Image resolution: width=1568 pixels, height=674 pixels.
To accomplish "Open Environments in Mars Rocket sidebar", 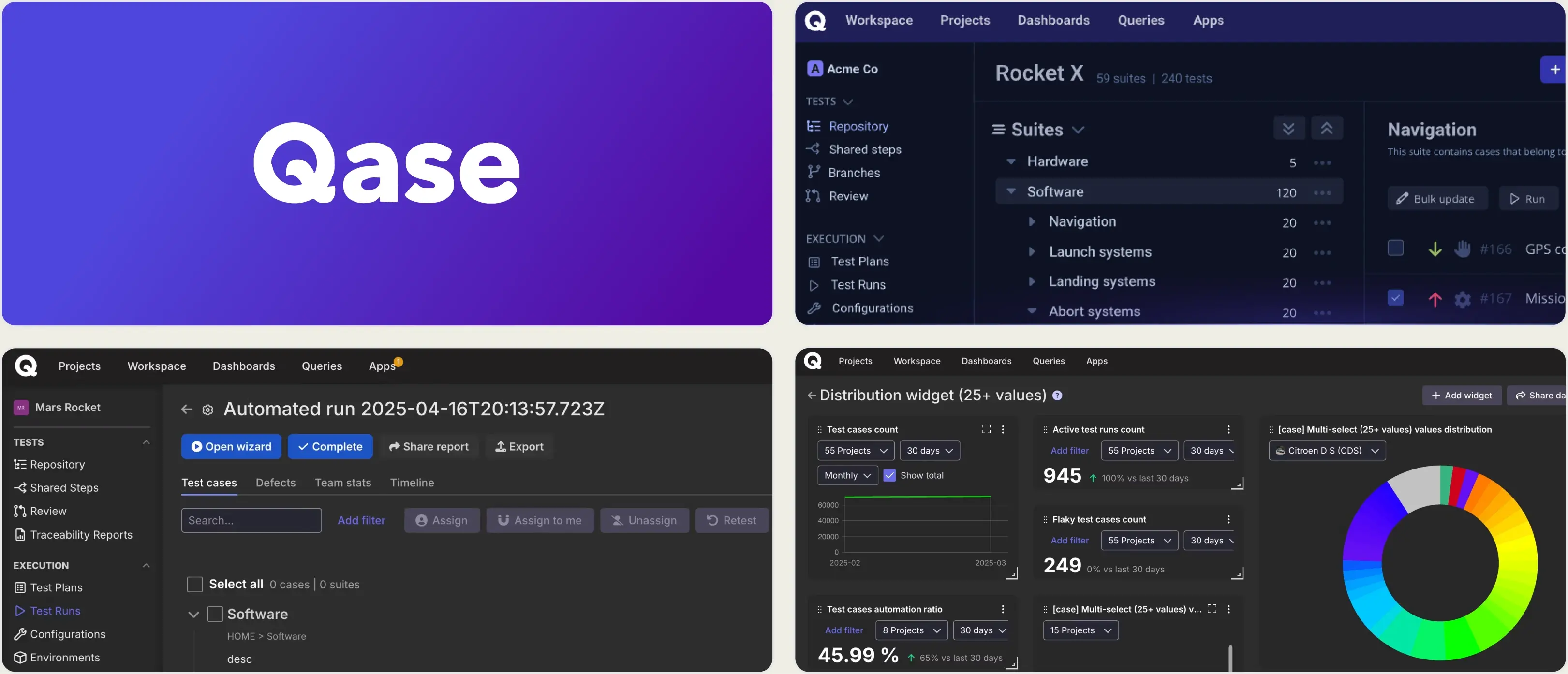I will [57, 658].
